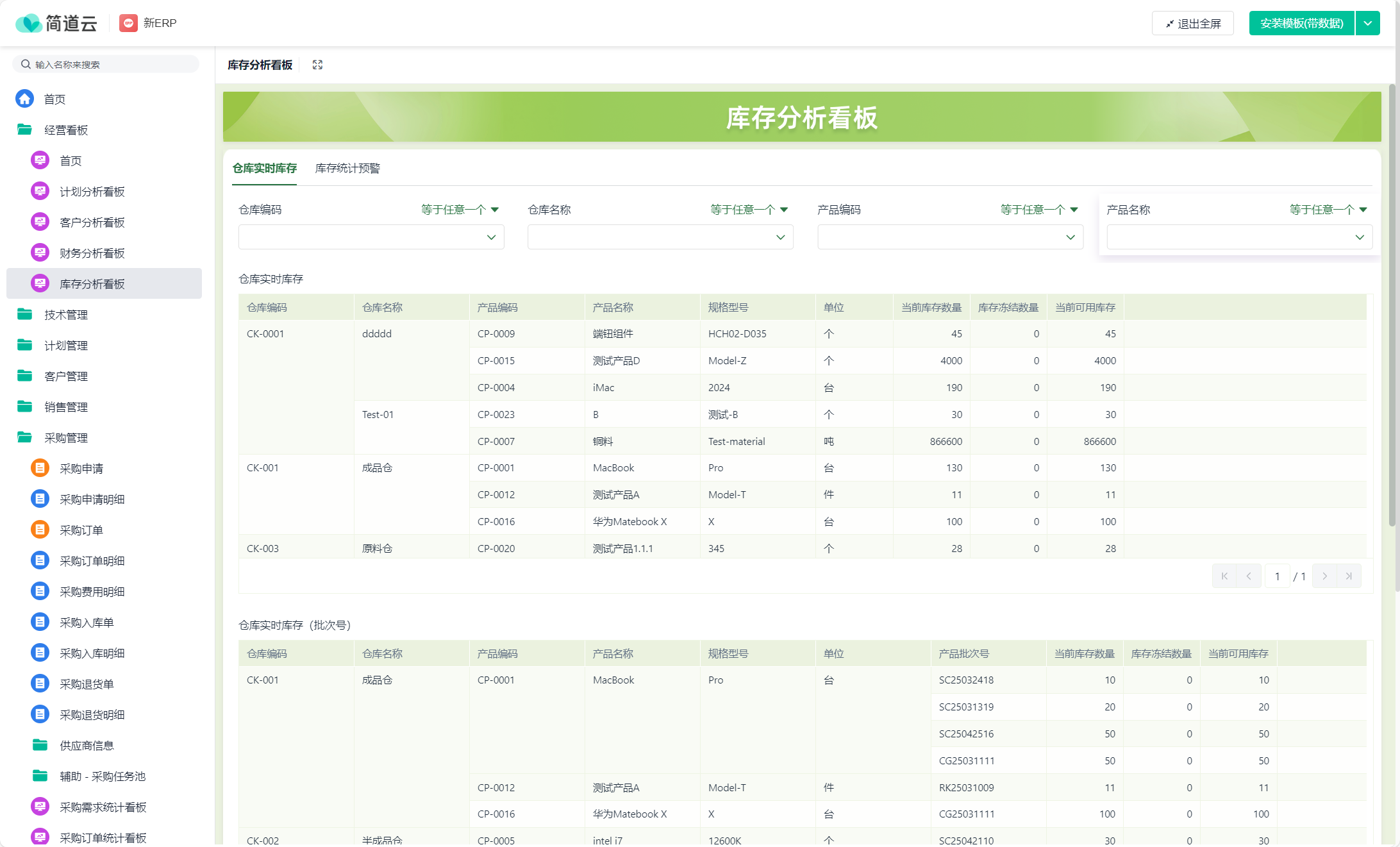Click the page number input showing 1
The width and height of the screenshot is (1400, 847).
(1277, 576)
